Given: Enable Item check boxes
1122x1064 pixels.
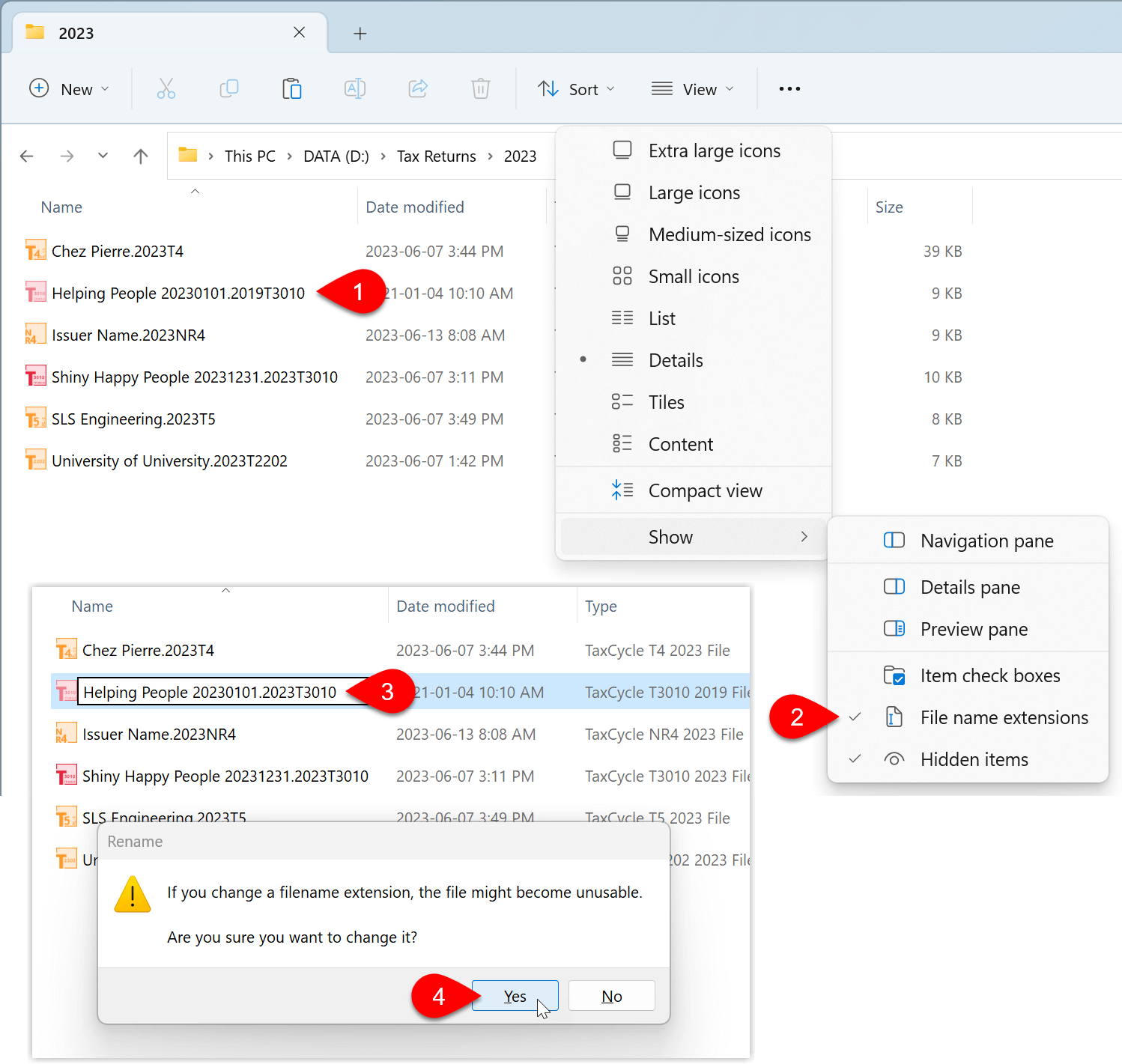Looking at the screenshot, I should coord(968,675).
